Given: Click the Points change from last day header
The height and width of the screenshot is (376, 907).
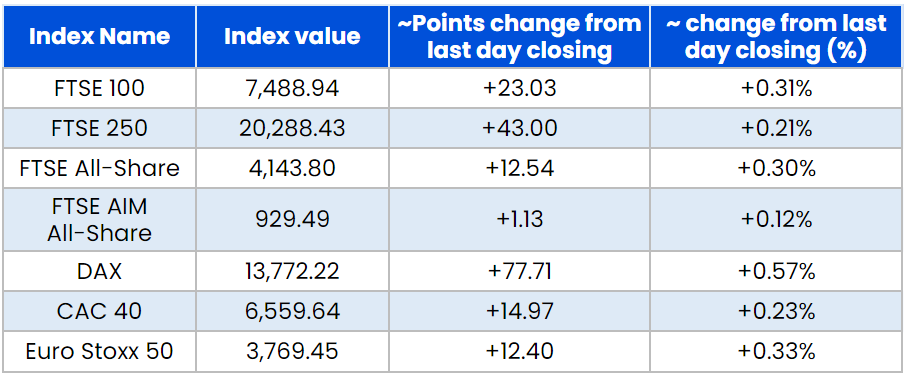Looking at the screenshot, I should 519,36.
